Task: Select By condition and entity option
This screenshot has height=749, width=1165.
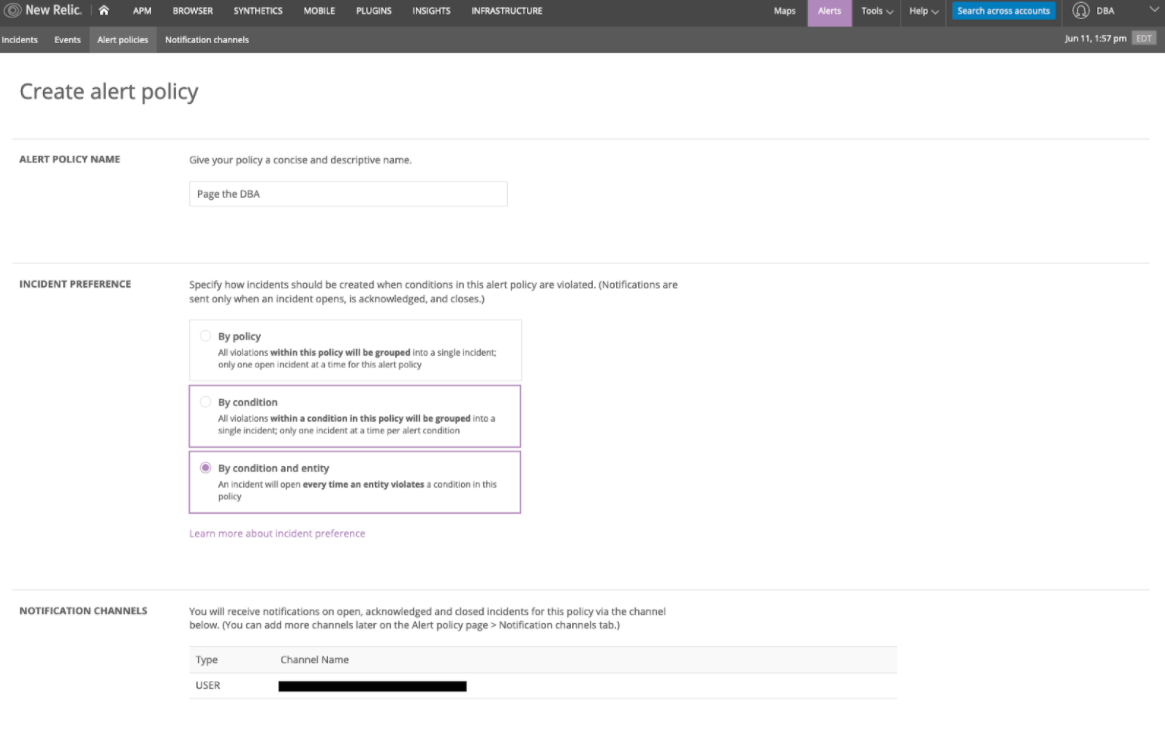Action: click(x=206, y=468)
